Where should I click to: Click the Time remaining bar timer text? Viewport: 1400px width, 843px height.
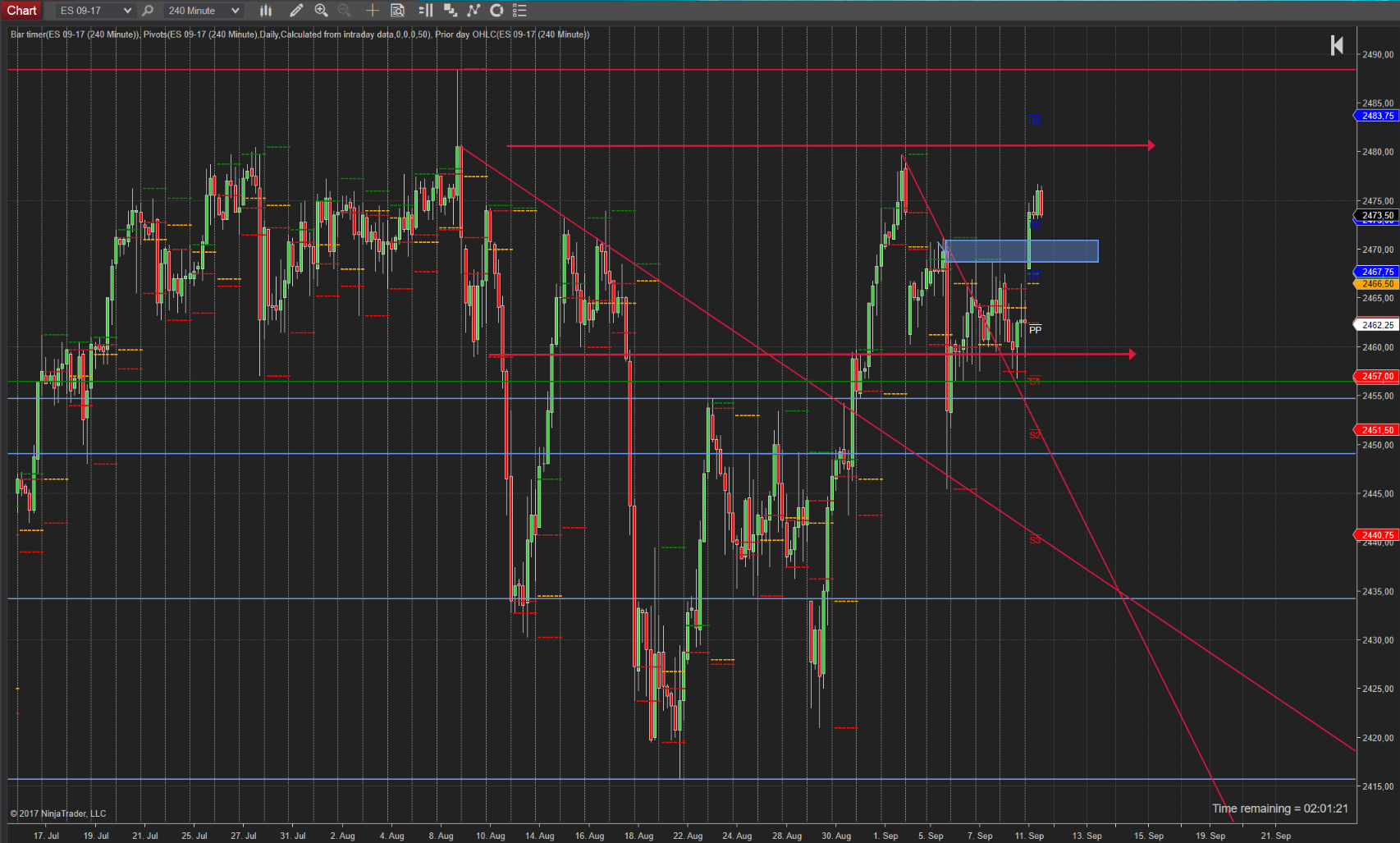[x=1280, y=809]
